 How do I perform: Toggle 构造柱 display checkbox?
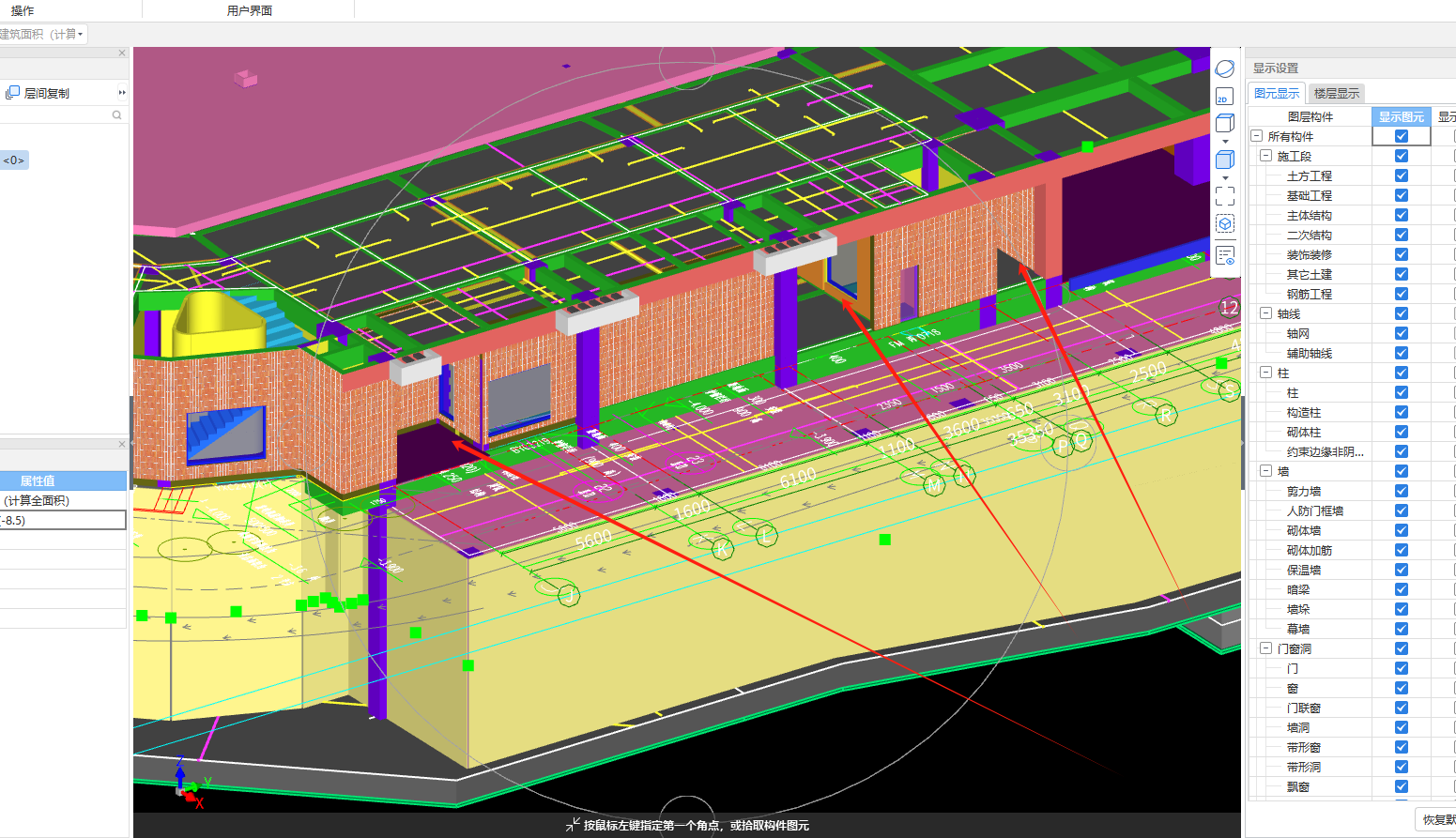point(1402,412)
